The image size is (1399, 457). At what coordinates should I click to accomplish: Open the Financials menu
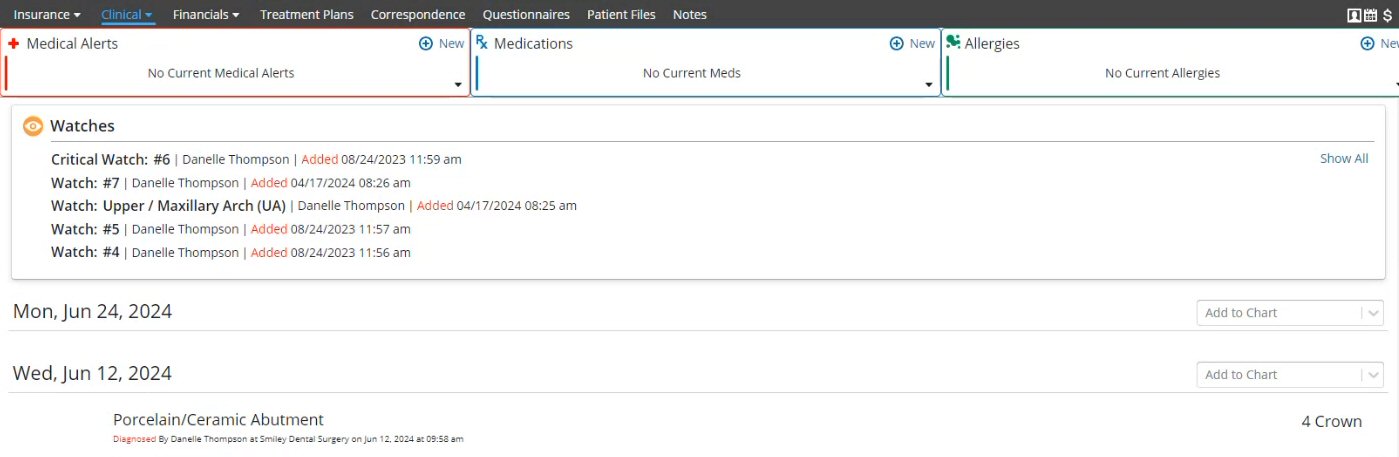coord(206,15)
